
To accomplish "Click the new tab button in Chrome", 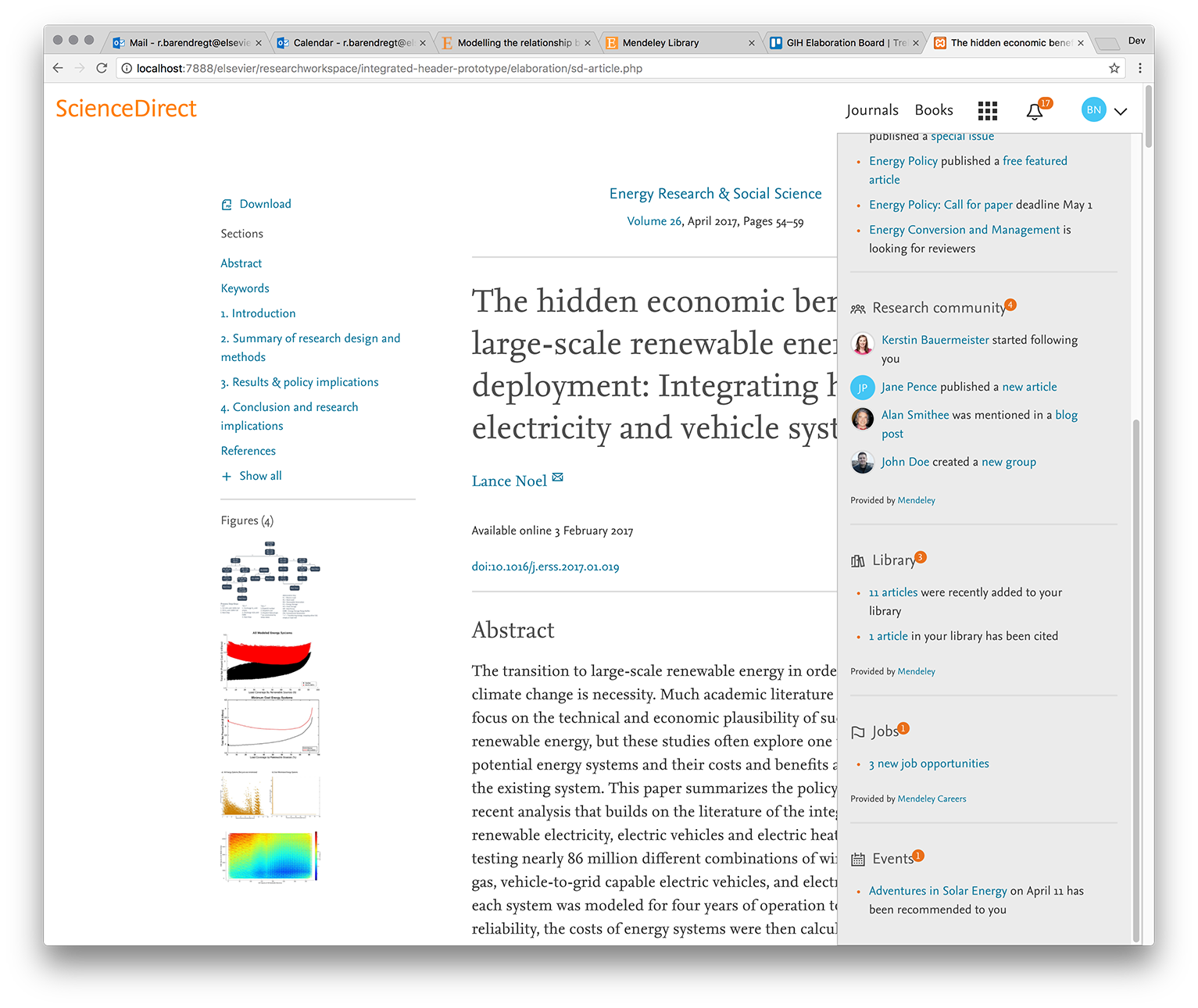I will pyautogui.click(x=1107, y=43).
